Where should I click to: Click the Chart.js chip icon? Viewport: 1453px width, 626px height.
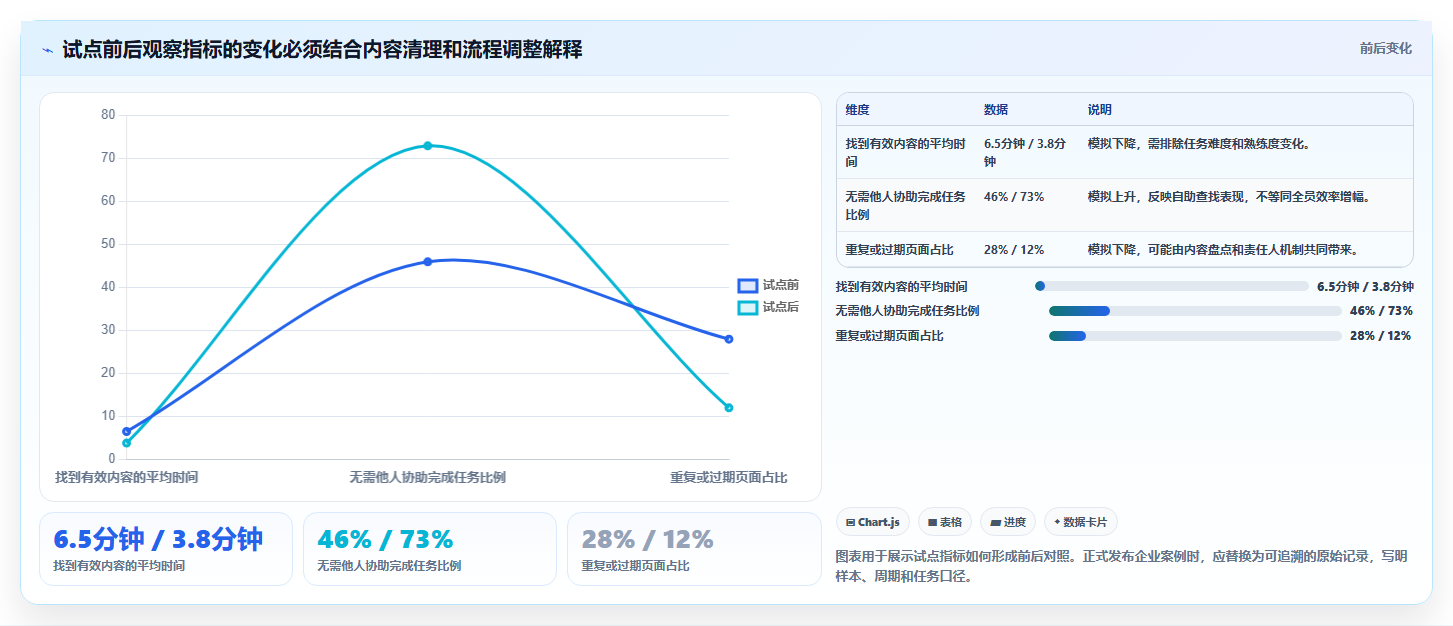pos(850,522)
